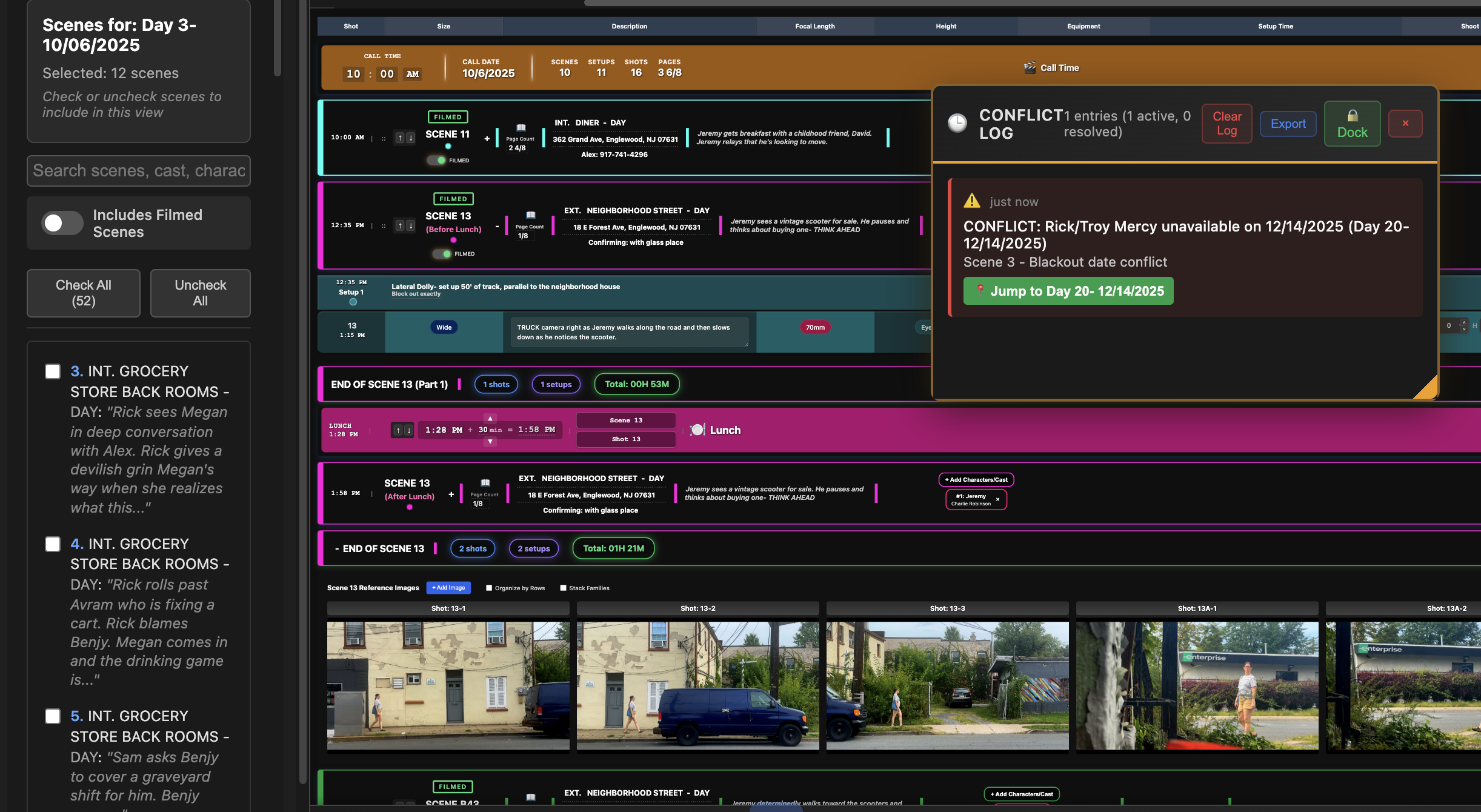The height and width of the screenshot is (812, 1481).
Task: Click Scene 11 move-up arrow
Action: pyautogui.click(x=400, y=138)
